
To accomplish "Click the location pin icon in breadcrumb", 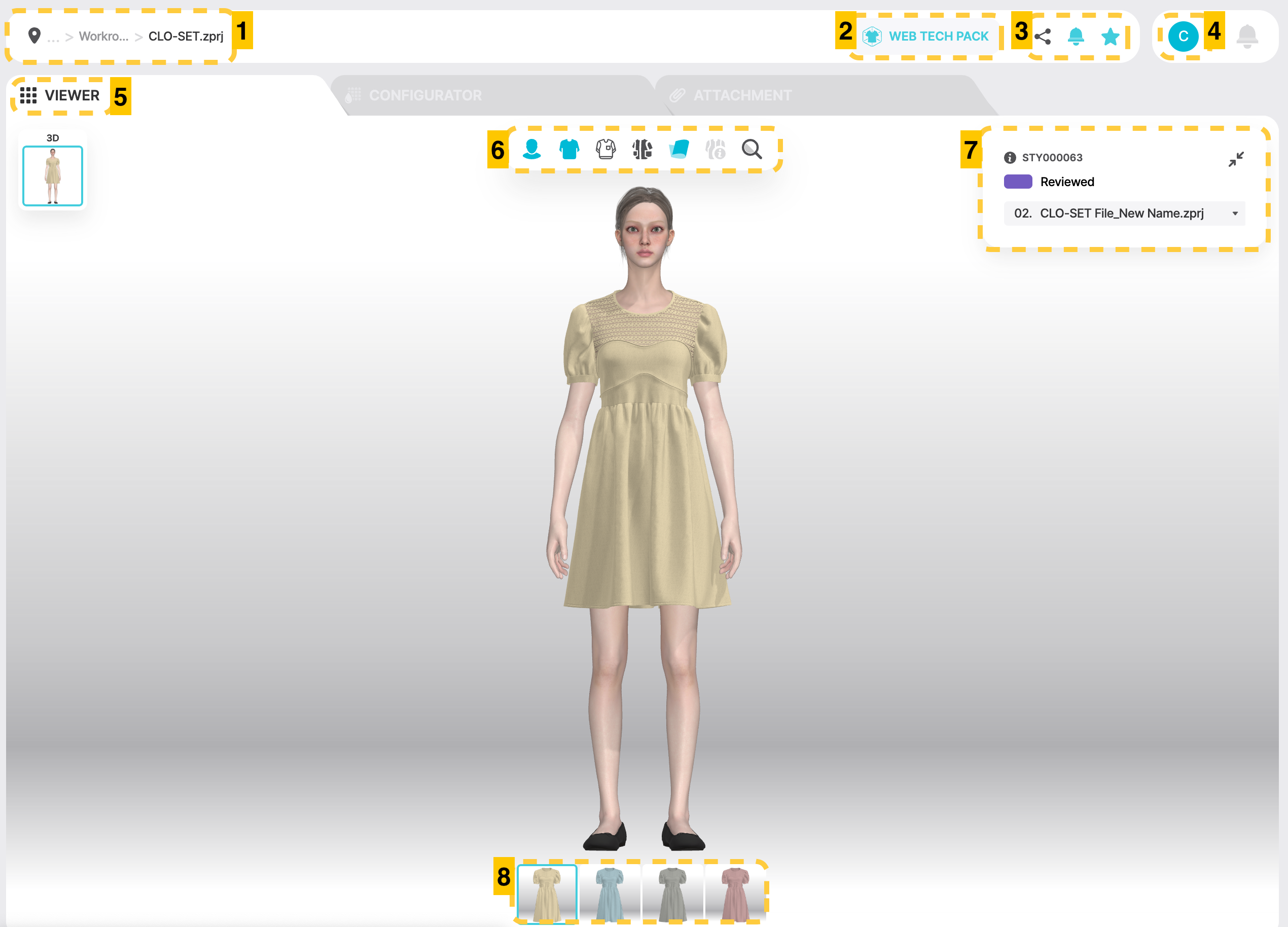I will 34,36.
